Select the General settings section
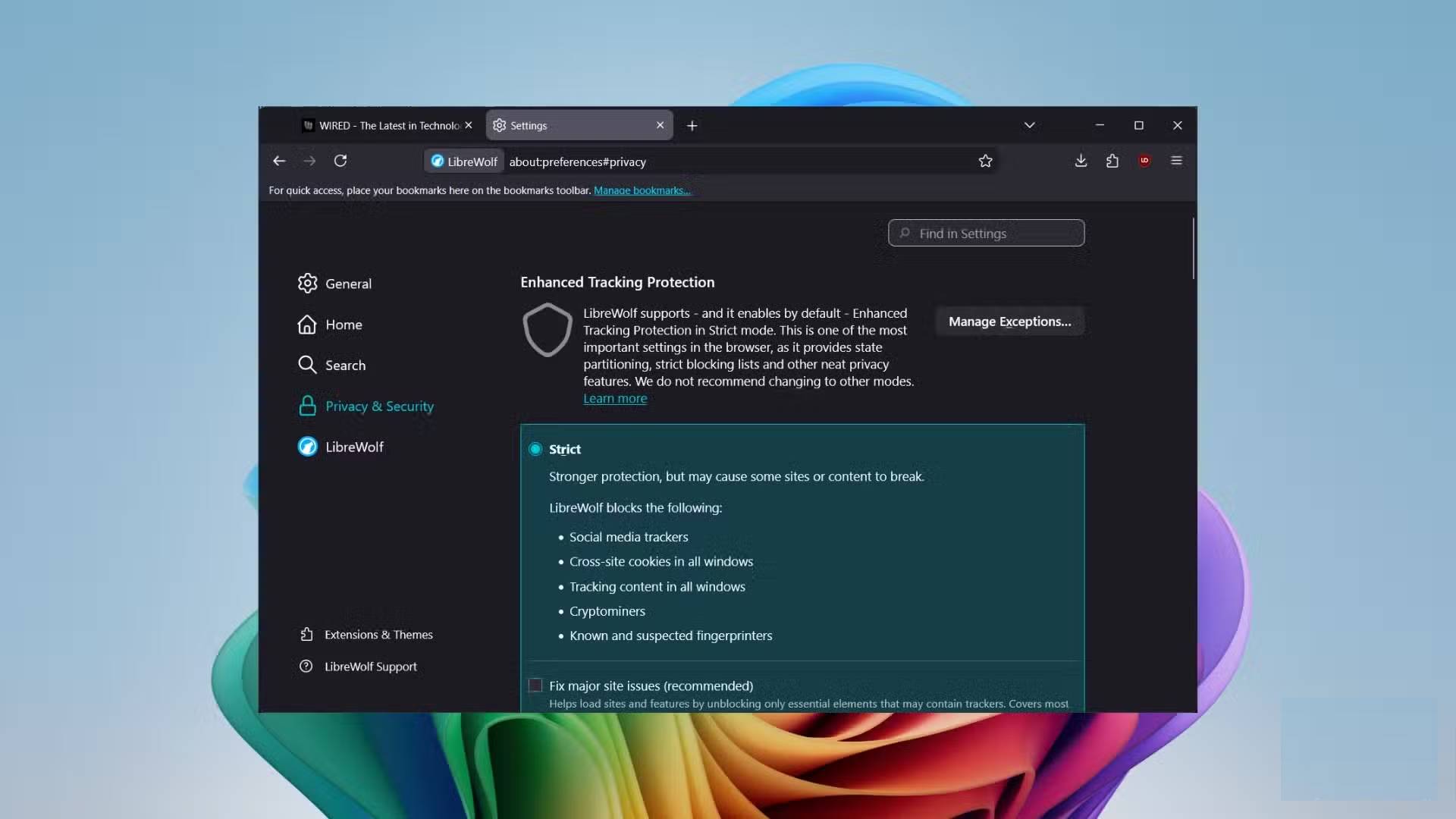 coord(348,283)
